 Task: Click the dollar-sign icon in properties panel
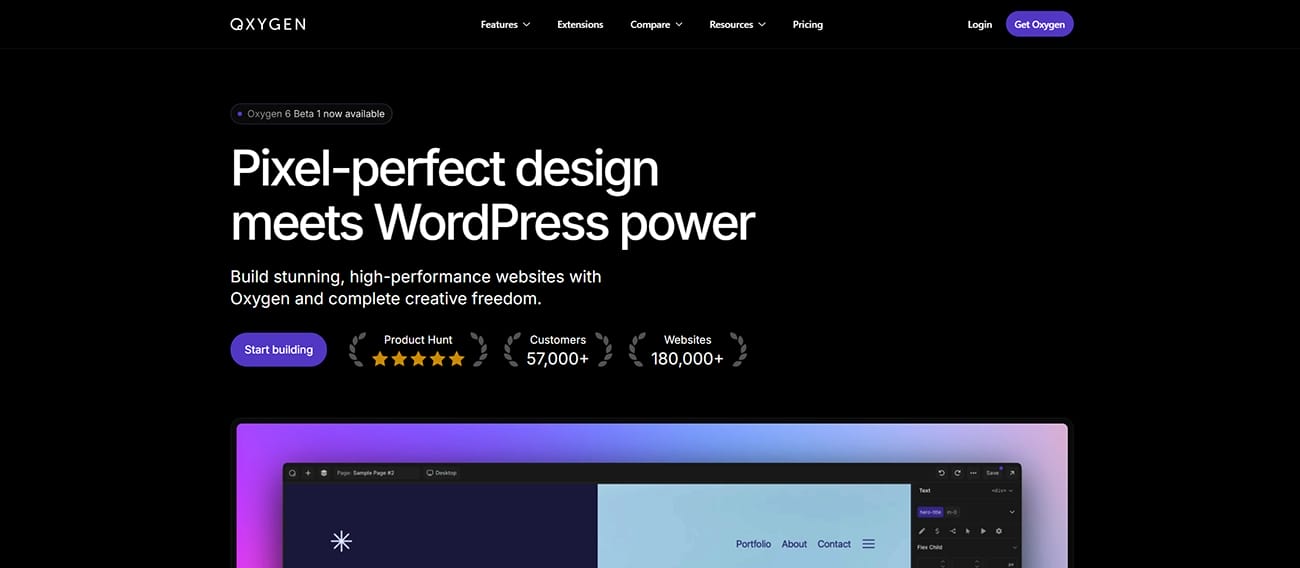[x=937, y=531]
